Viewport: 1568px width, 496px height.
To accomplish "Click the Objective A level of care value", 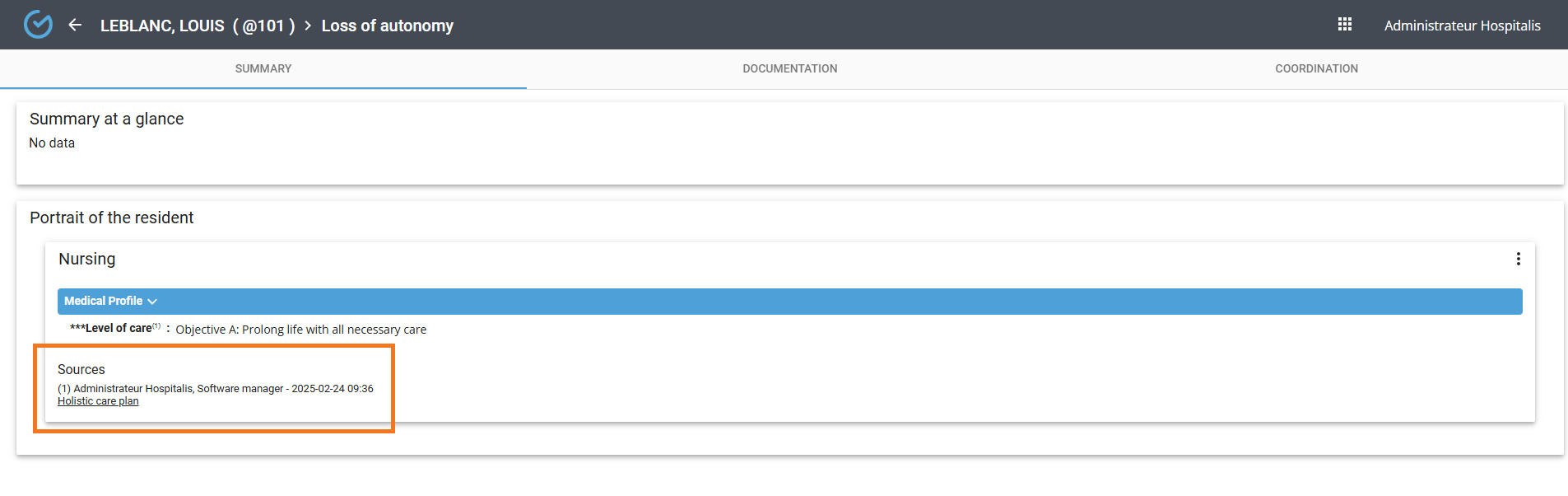I will click(300, 330).
